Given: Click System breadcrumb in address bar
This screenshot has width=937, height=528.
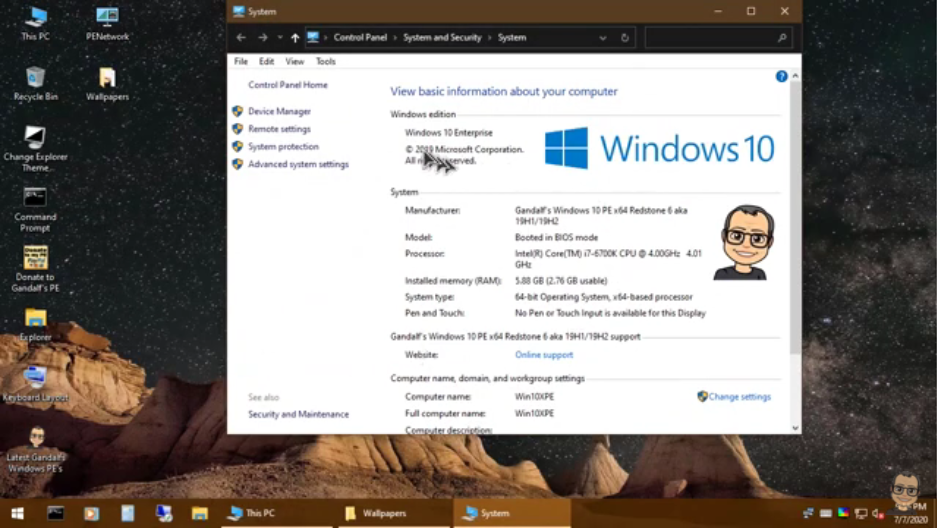Looking at the screenshot, I should coord(512,38).
